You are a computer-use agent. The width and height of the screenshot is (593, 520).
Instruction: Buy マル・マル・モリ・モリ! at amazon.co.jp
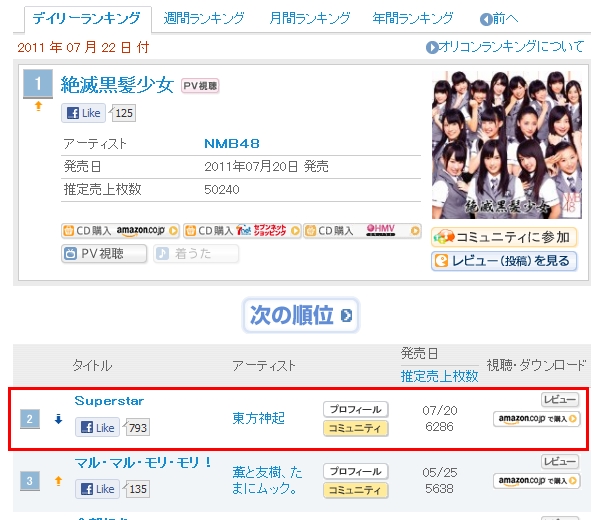536,481
